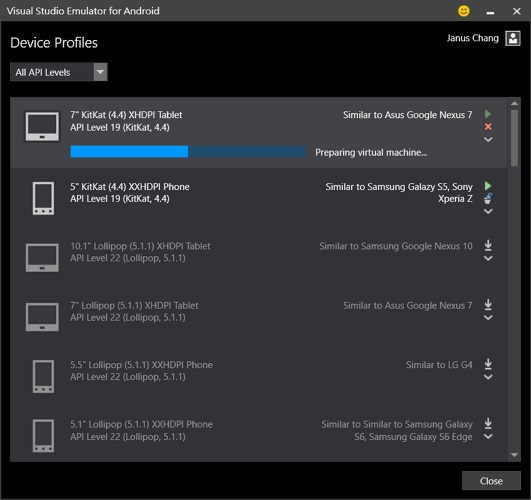The height and width of the screenshot is (500, 531).
Task: Expand details for 7" Lollipop XHDPI Tablet
Action: coord(488,317)
